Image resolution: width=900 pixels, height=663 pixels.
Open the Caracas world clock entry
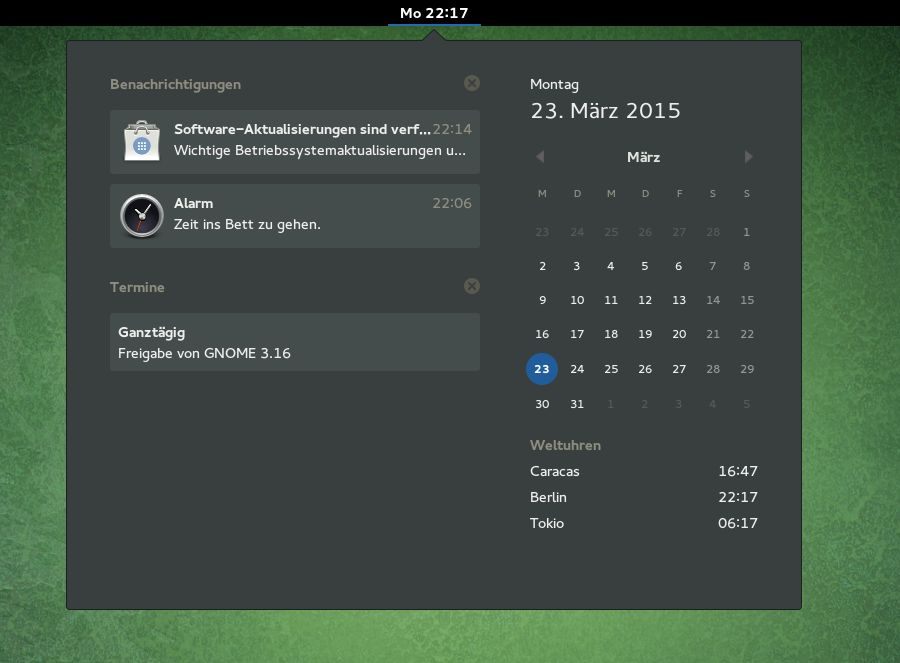pos(643,471)
